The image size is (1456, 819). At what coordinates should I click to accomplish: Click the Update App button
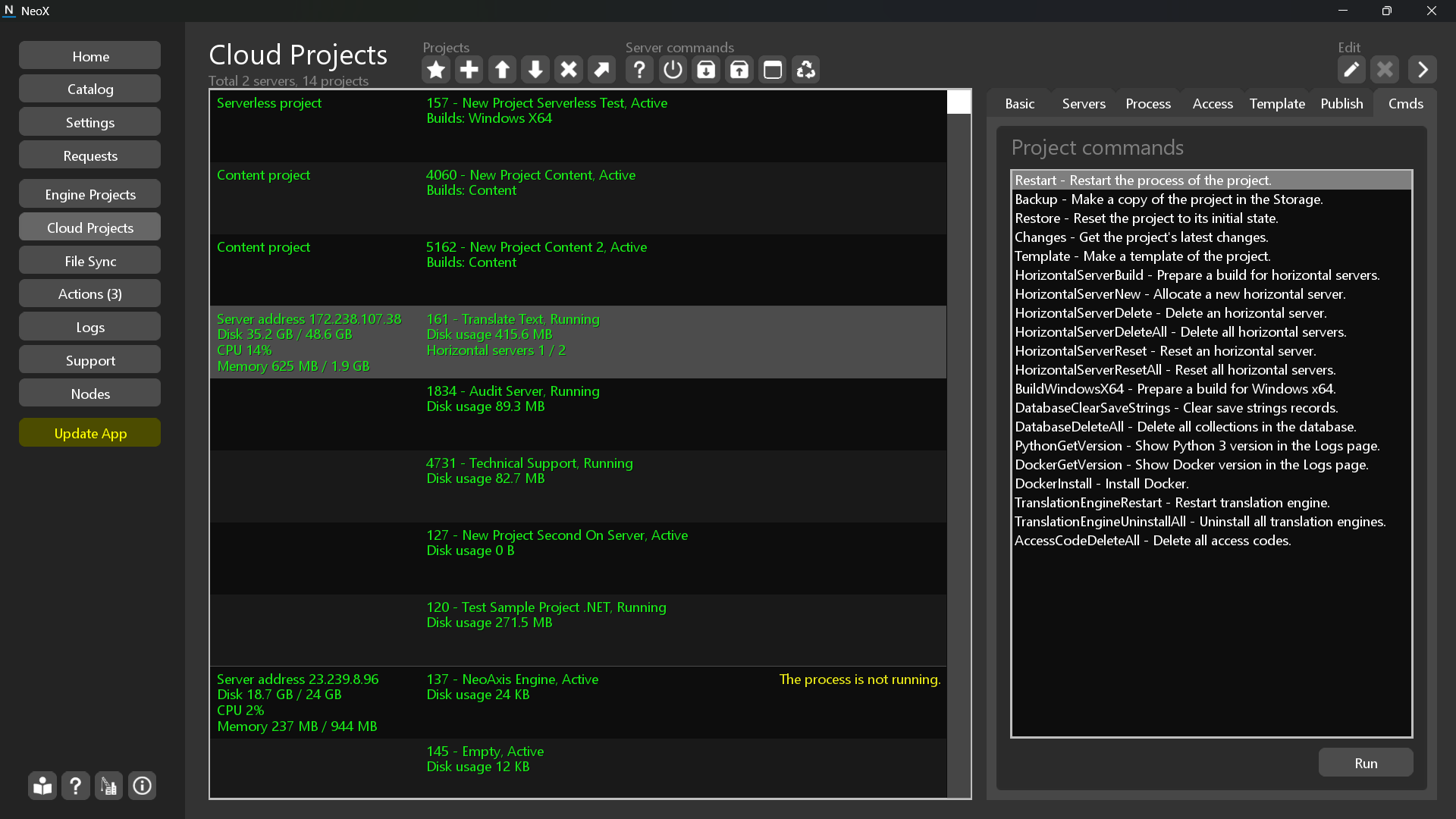[90, 433]
